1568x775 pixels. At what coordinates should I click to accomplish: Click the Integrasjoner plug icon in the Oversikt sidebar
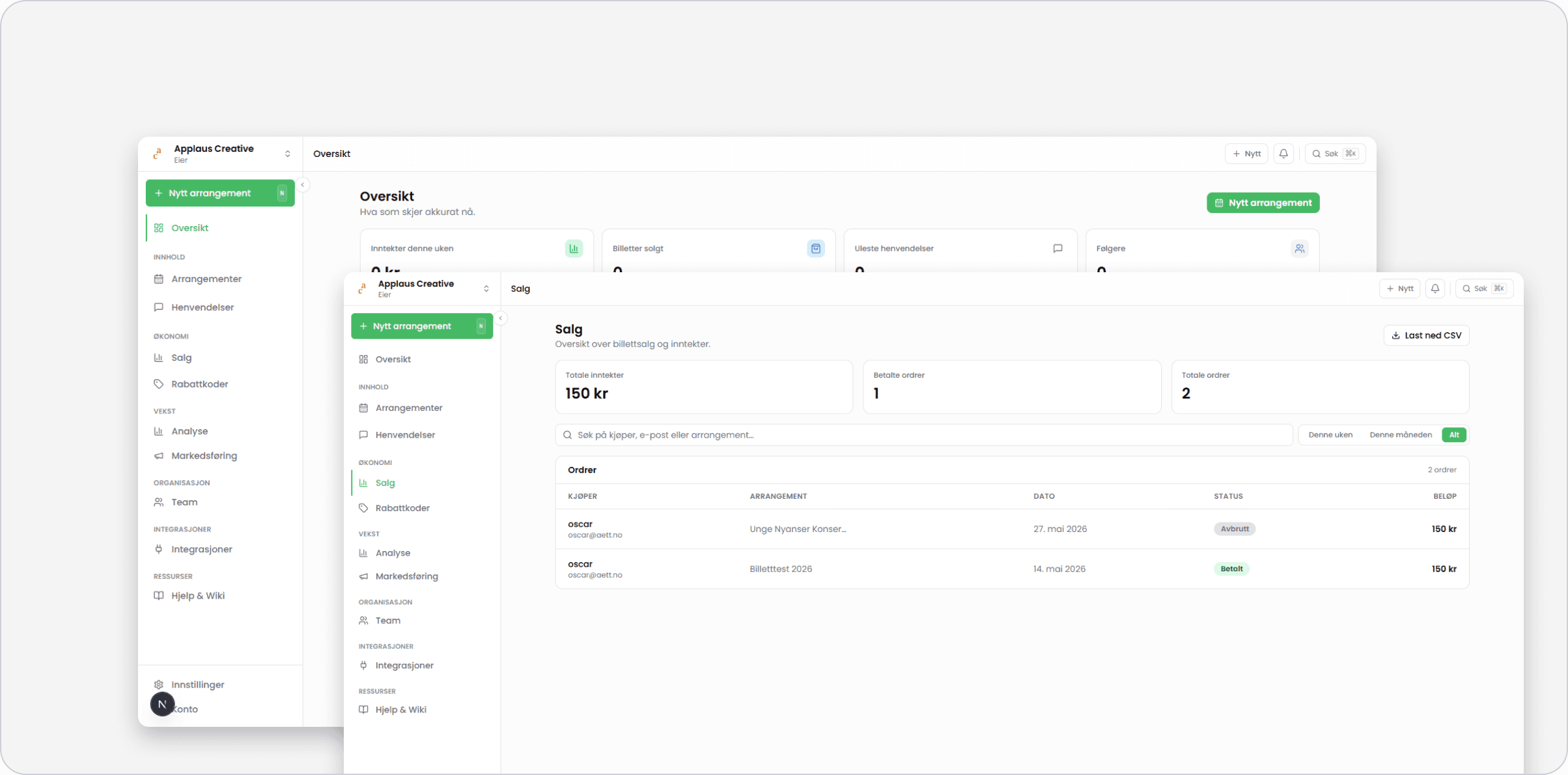click(x=159, y=549)
